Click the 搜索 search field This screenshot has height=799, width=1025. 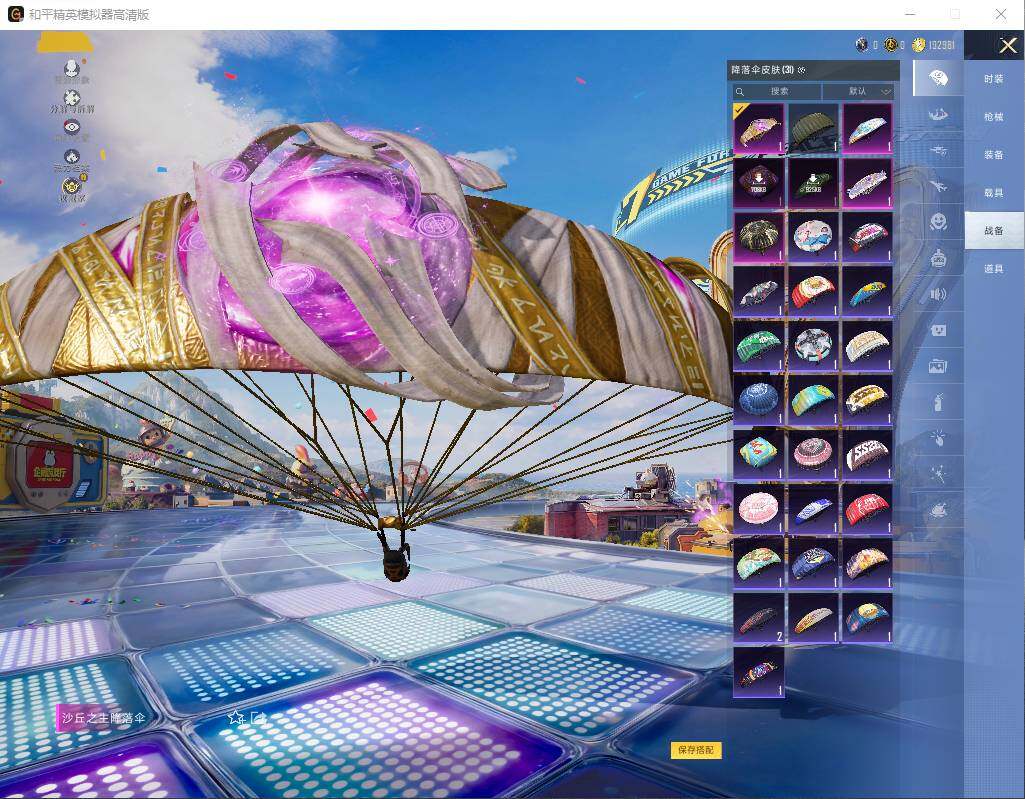(x=778, y=91)
